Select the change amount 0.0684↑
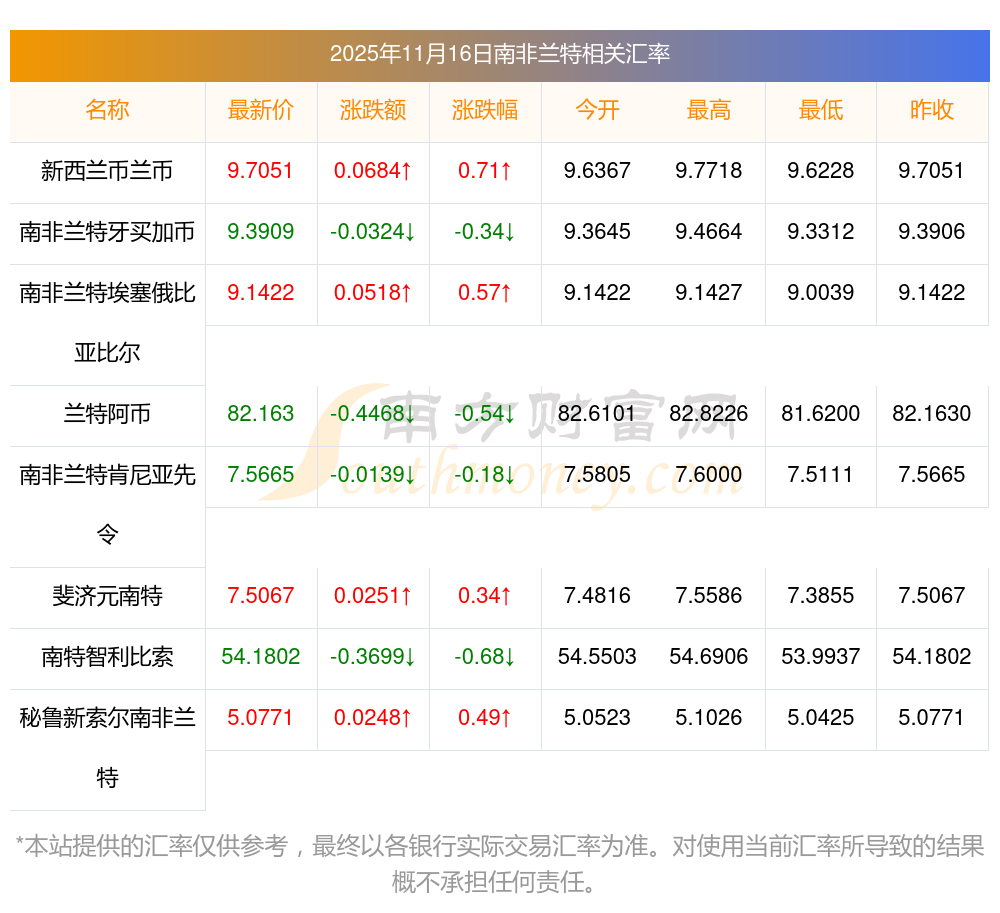 click(x=372, y=171)
